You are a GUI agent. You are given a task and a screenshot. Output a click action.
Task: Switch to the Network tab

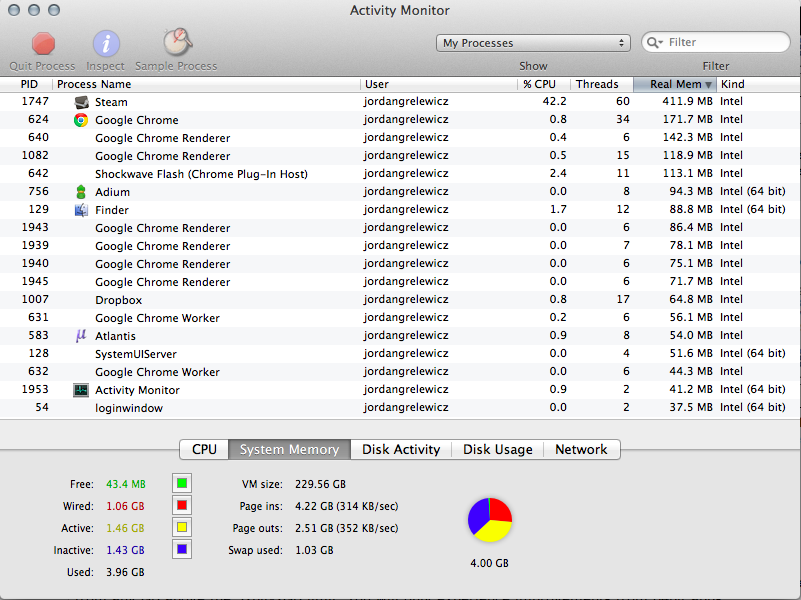pos(581,449)
